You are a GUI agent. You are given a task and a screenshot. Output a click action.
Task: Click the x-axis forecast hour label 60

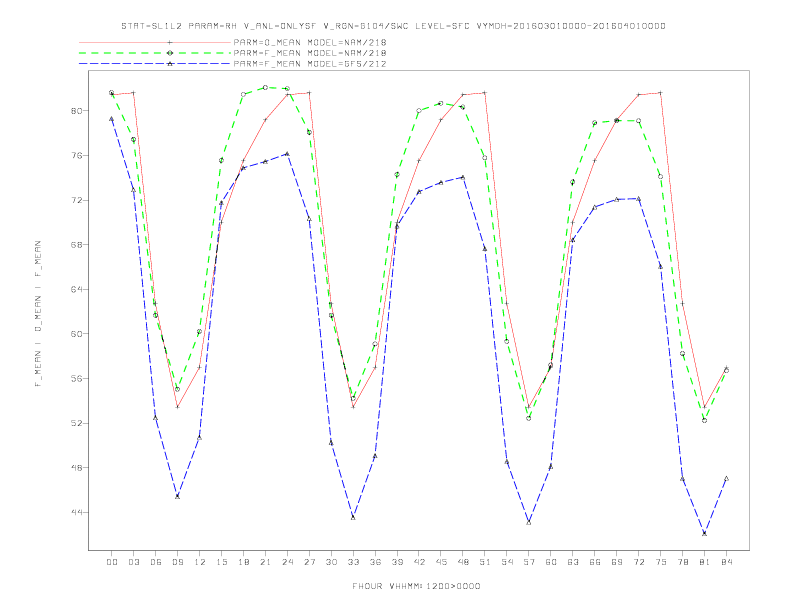551,562
